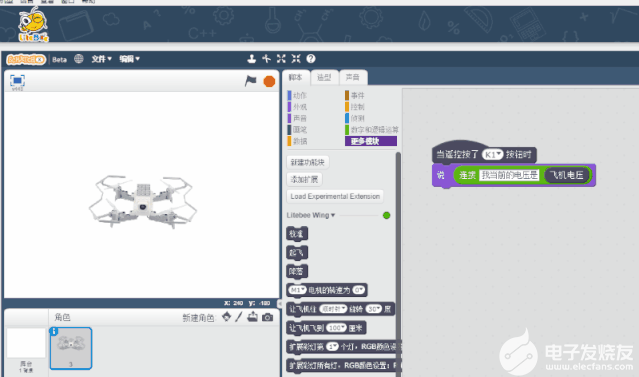This screenshot has width=639, height=377.
Task: Stop the program with orange stop button
Action: point(269,81)
